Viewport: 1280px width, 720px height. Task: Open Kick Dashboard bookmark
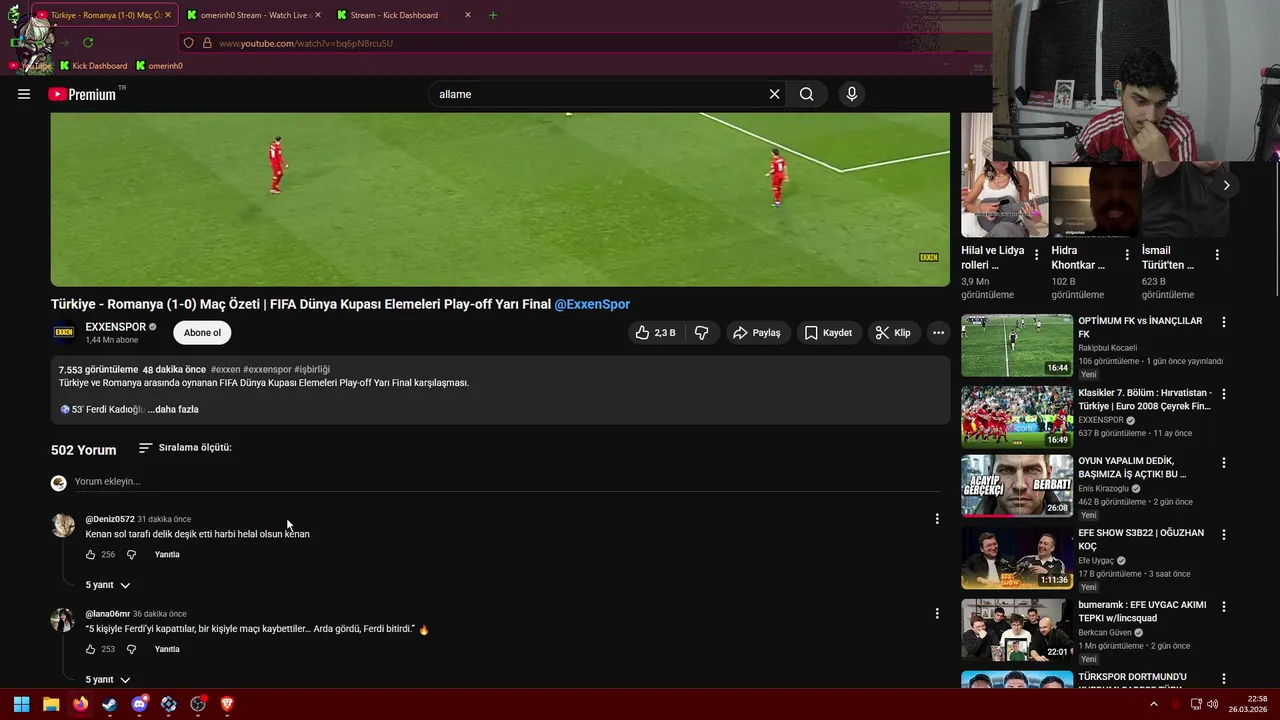93,66
